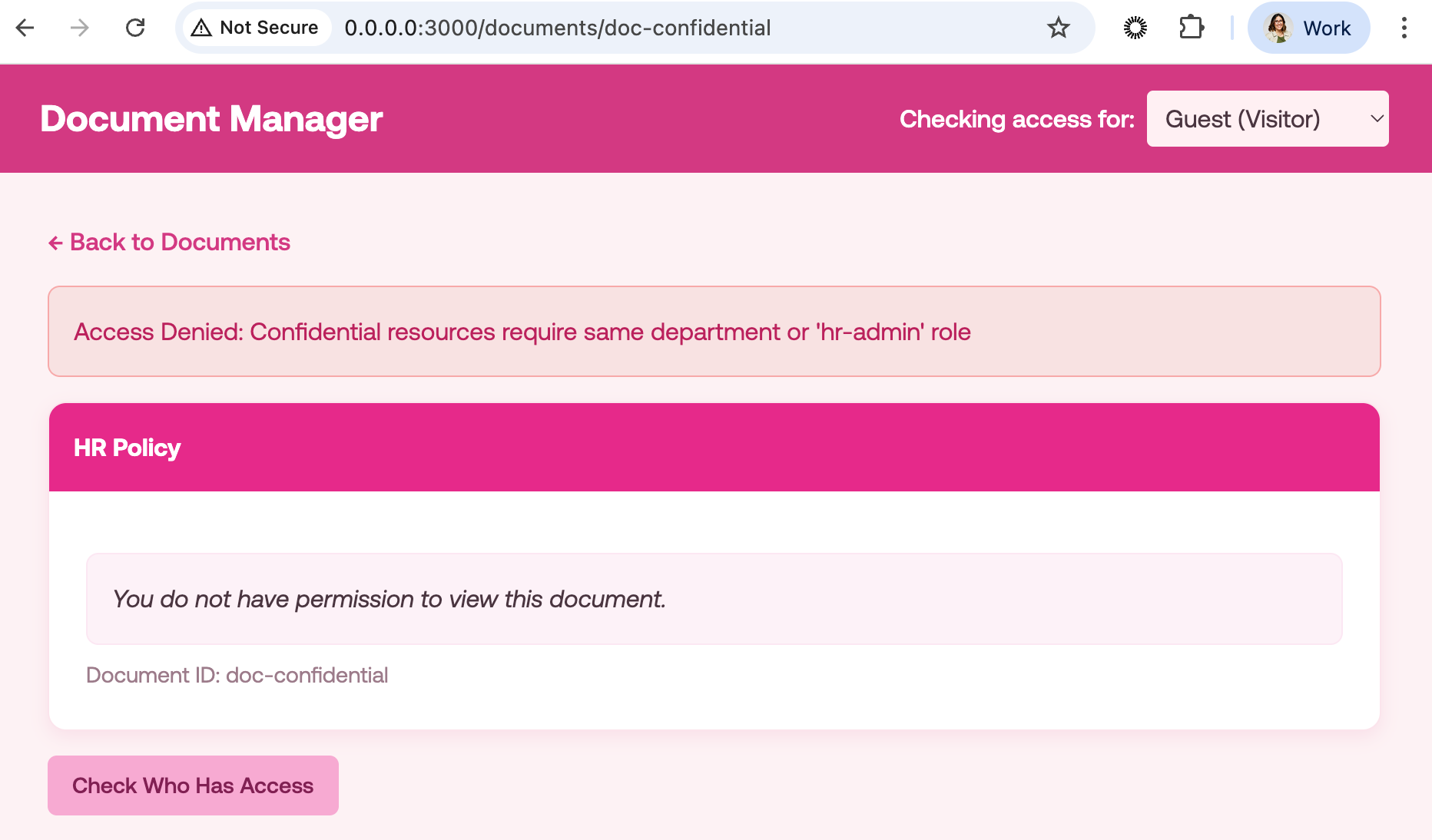1432x840 pixels.
Task: Reload the current page
Action: [135, 28]
